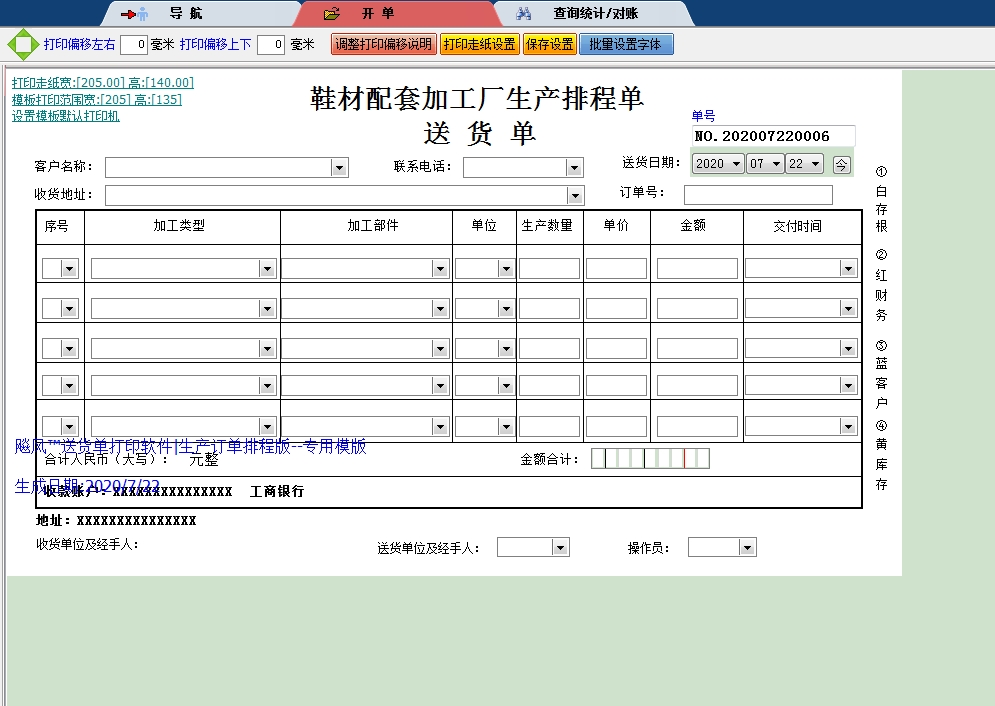Open the 设置模板默认打印机 link
This screenshot has width=995, height=706.
coord(66,116)
